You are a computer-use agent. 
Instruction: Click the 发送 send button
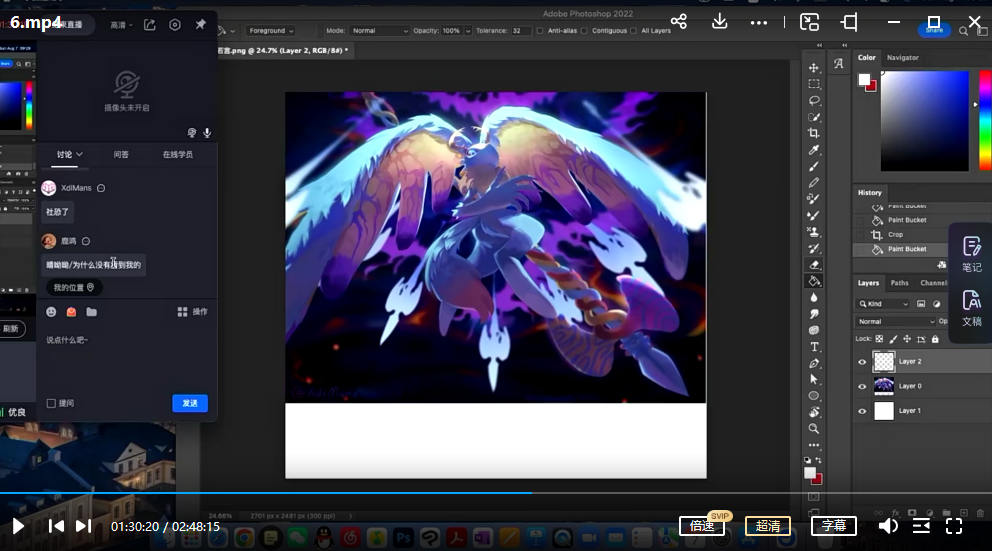[190, 403]
